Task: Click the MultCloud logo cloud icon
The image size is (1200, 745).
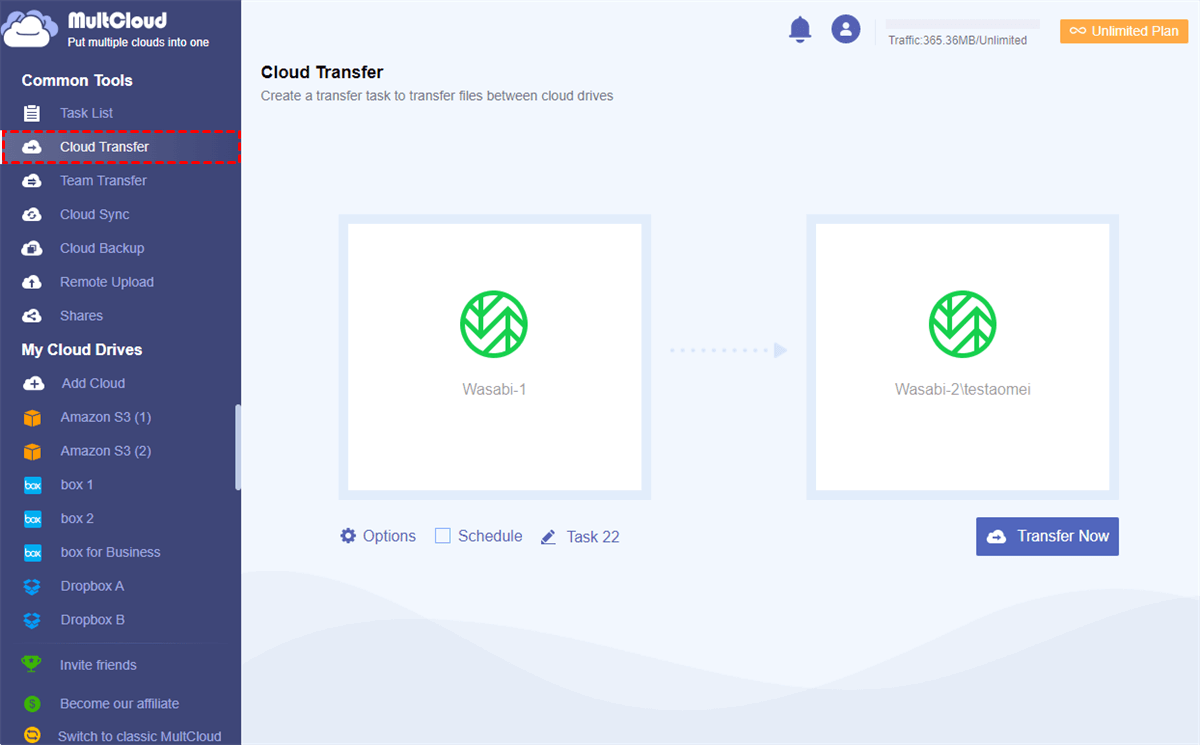Action: (30, 28)
